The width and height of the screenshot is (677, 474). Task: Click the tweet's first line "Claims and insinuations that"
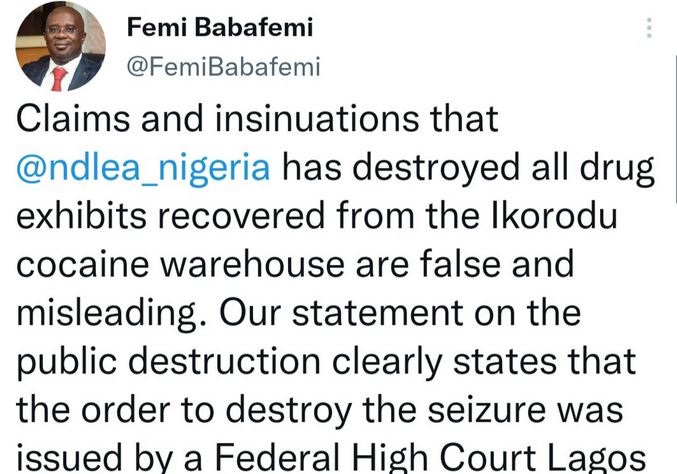[x=257, y=121]
